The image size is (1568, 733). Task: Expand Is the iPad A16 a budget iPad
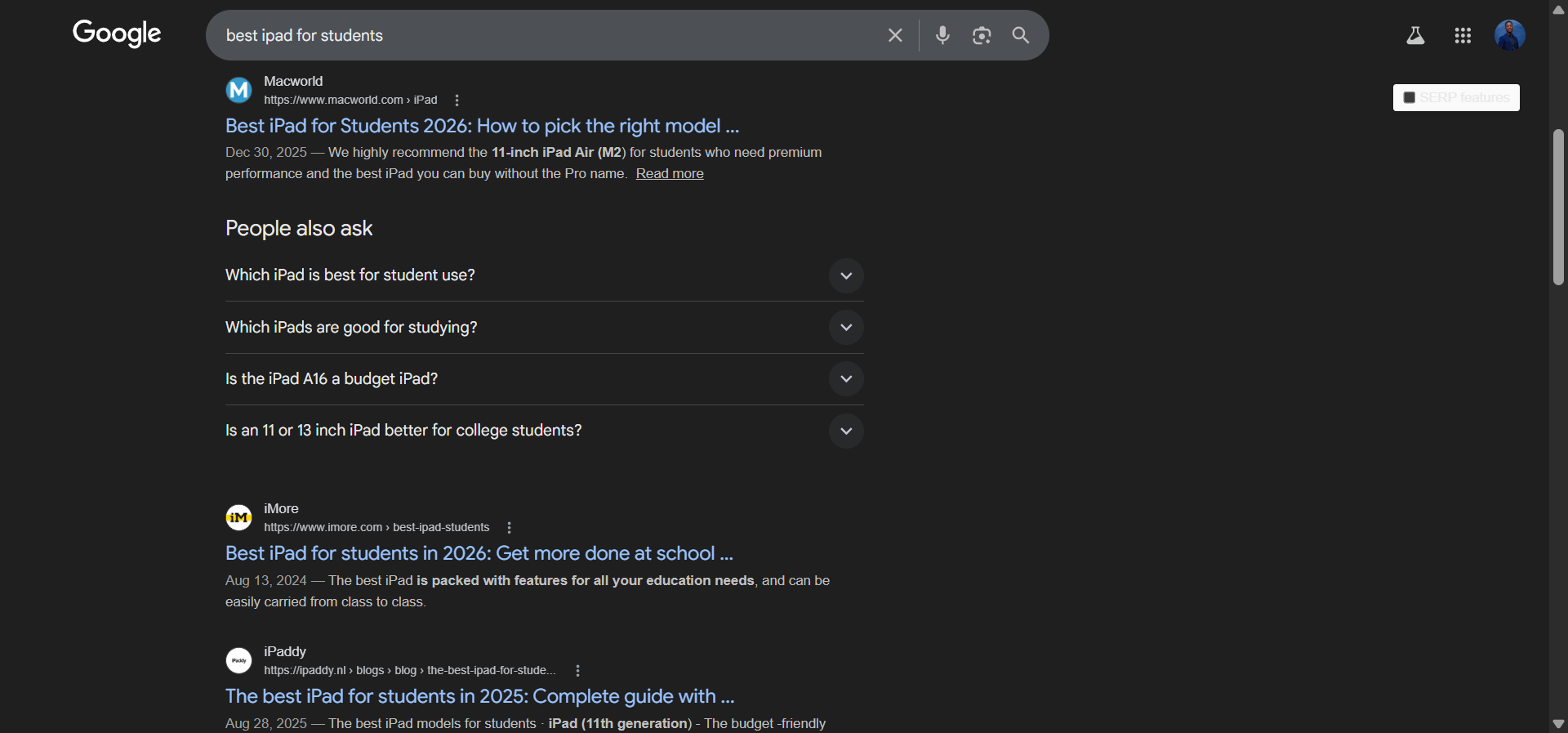[545, 378]
